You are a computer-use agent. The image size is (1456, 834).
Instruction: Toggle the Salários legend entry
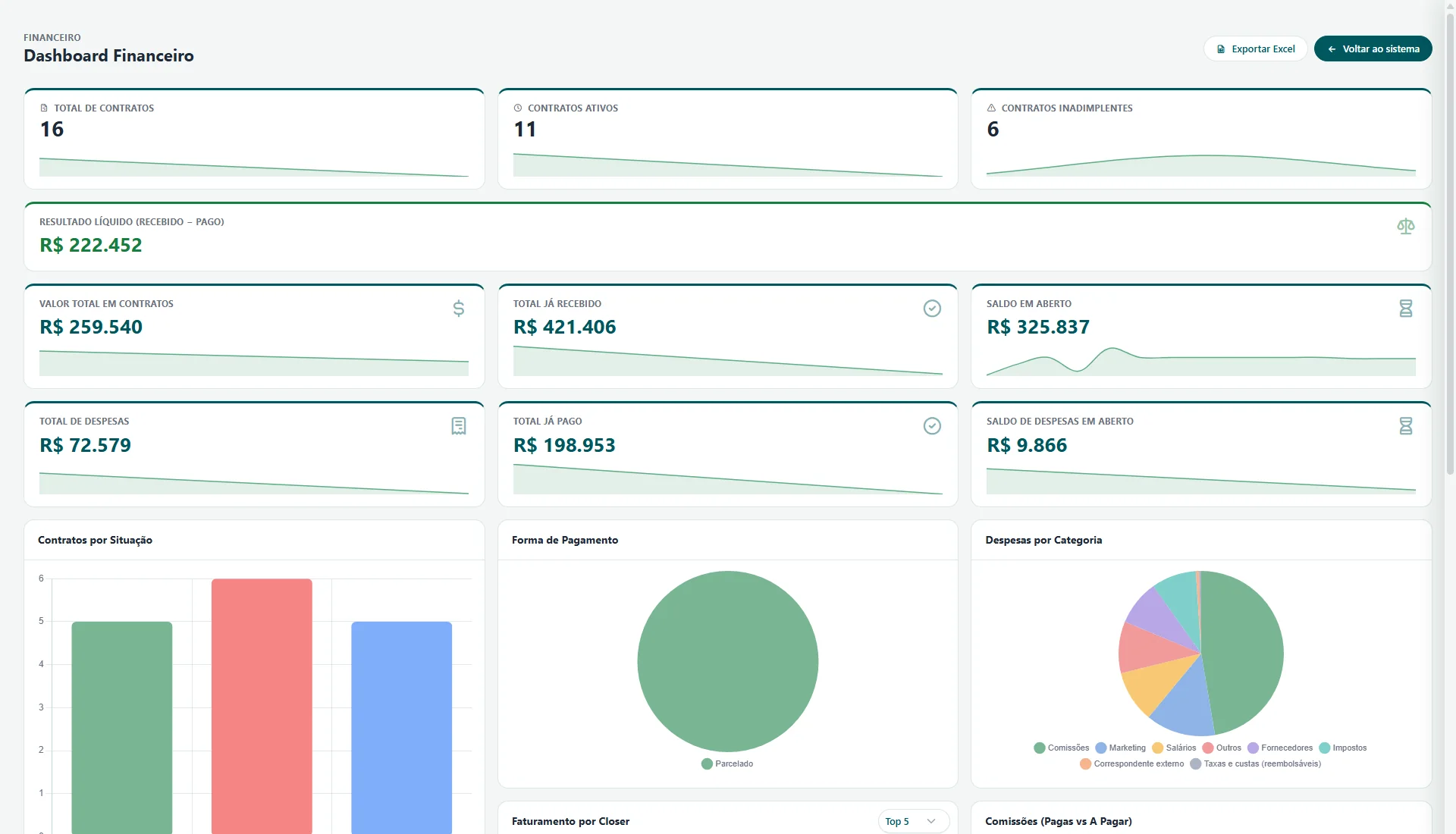pyautogui.click(x=1174, y=748)
